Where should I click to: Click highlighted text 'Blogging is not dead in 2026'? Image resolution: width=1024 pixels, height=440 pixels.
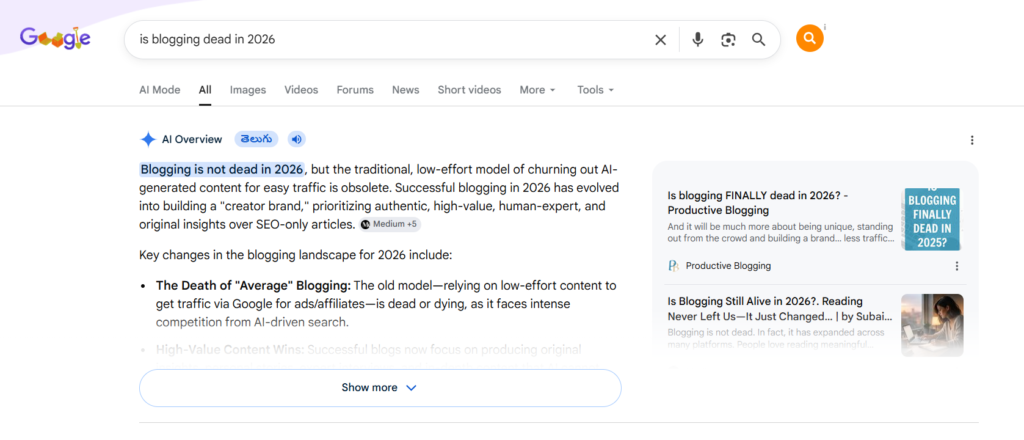(222, 170)
